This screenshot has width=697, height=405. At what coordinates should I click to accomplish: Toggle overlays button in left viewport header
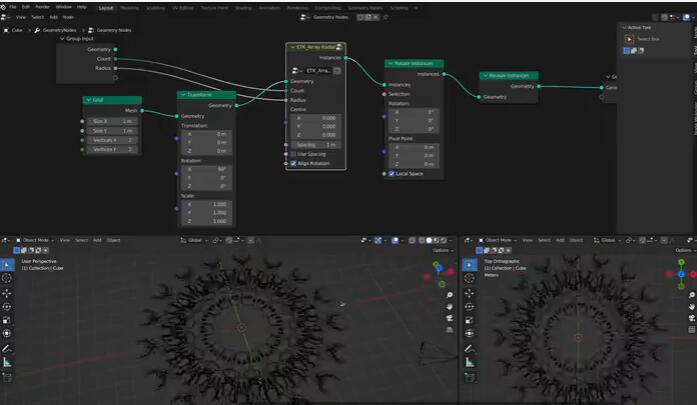(395, 241)
